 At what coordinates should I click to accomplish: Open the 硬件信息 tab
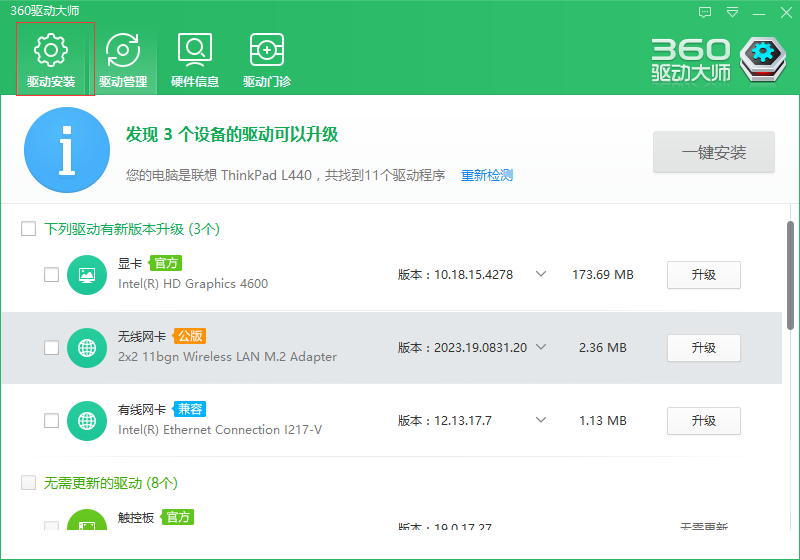(x=195, y=59)
